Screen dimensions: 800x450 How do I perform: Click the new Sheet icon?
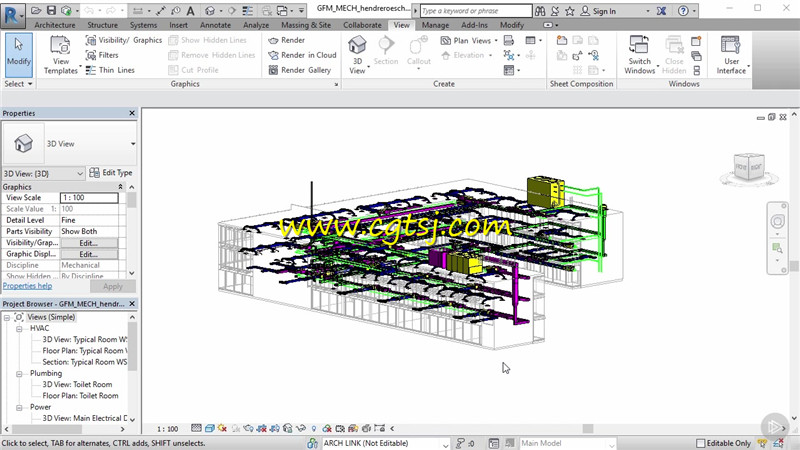point(562,40)
